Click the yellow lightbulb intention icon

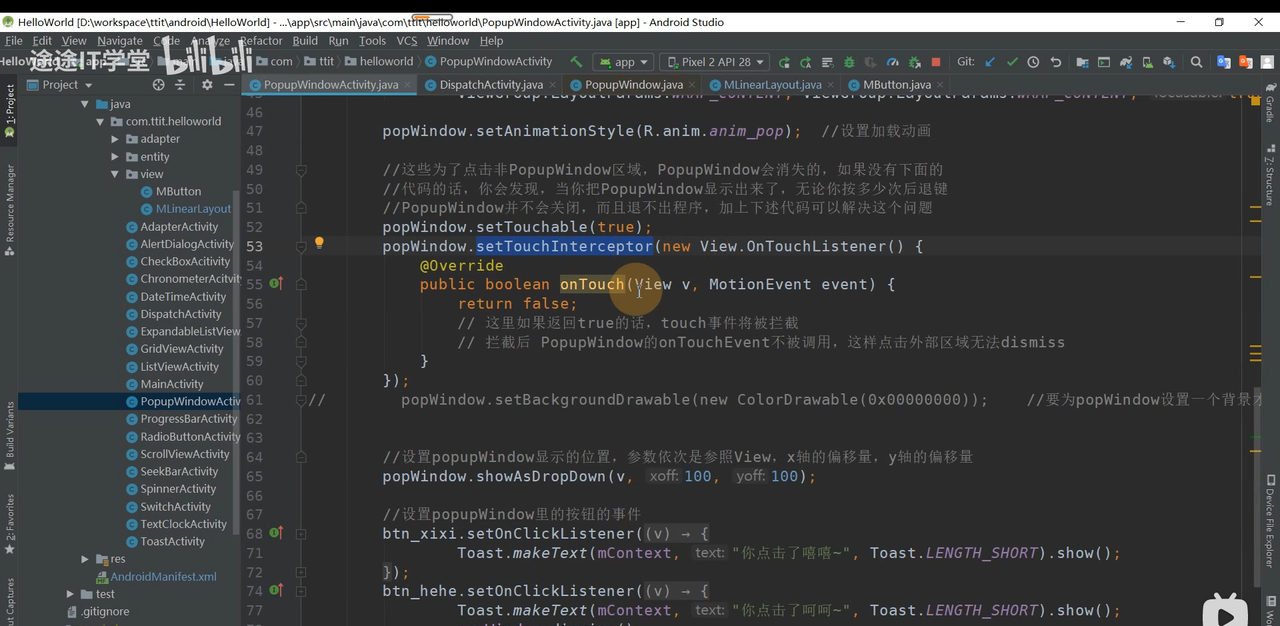tap(319, 243)
